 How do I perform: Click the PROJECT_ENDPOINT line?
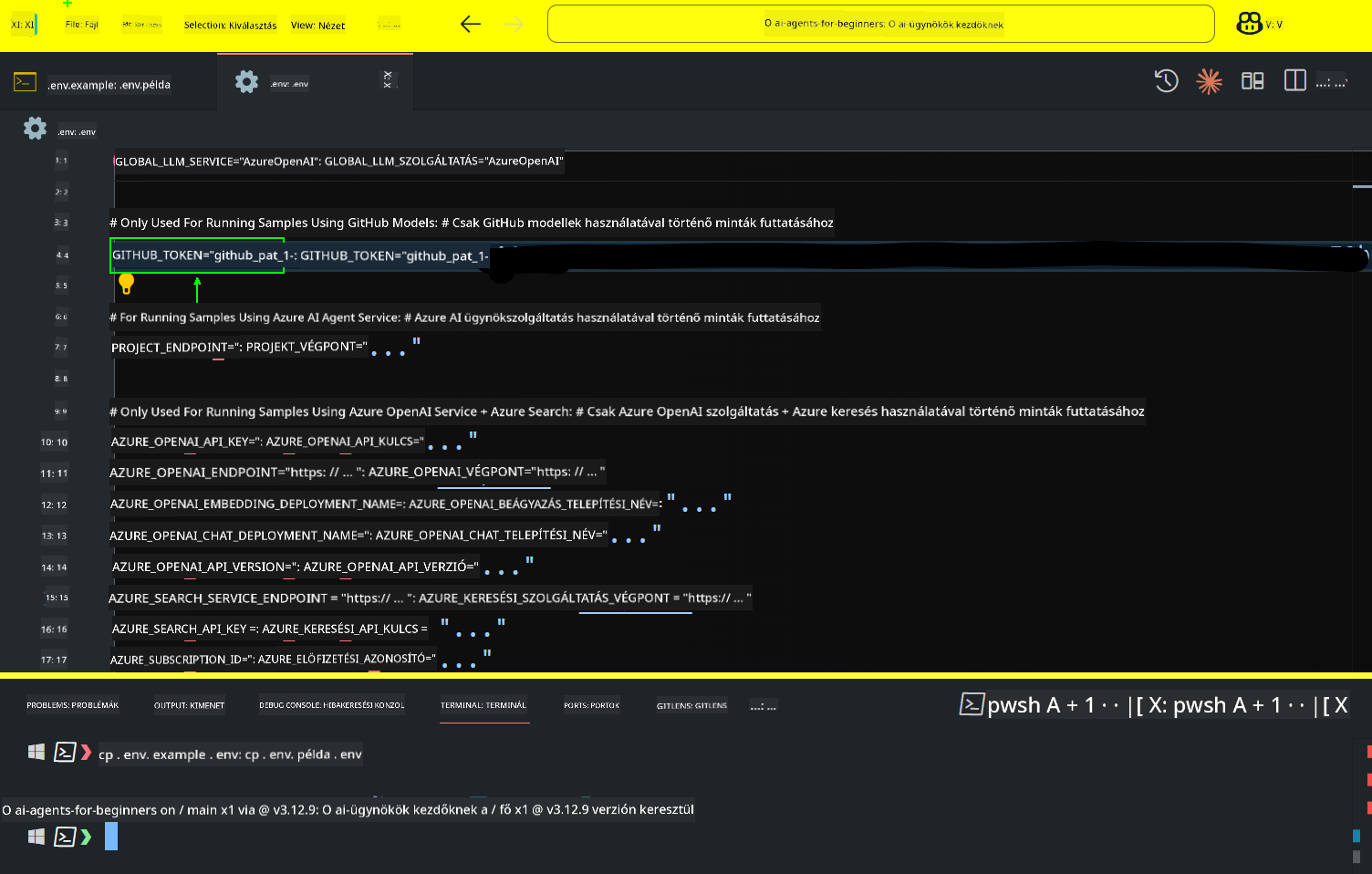click(265, 348)
